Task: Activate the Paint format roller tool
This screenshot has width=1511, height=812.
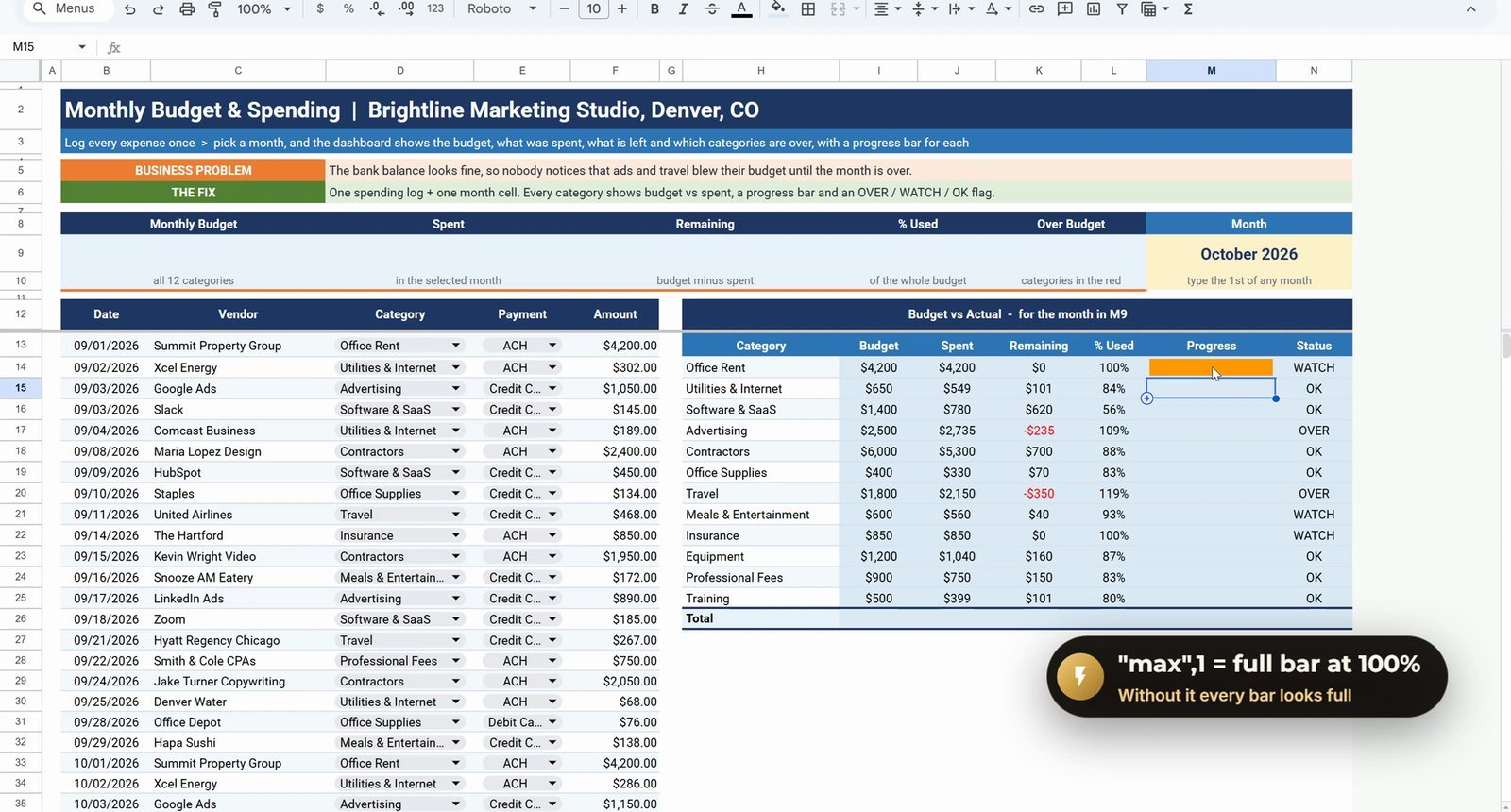Action: coord(215,9)
